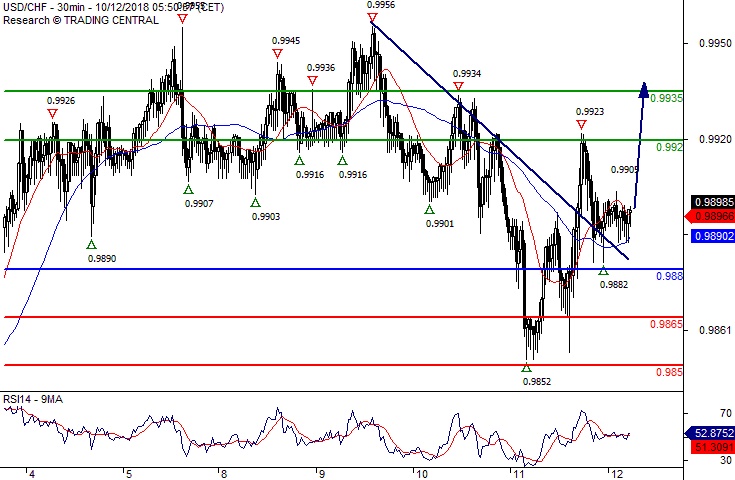Click date 8 on the time axis
Image resolution: width=735 pixels, height=480 pixels.
pos(222,474)
